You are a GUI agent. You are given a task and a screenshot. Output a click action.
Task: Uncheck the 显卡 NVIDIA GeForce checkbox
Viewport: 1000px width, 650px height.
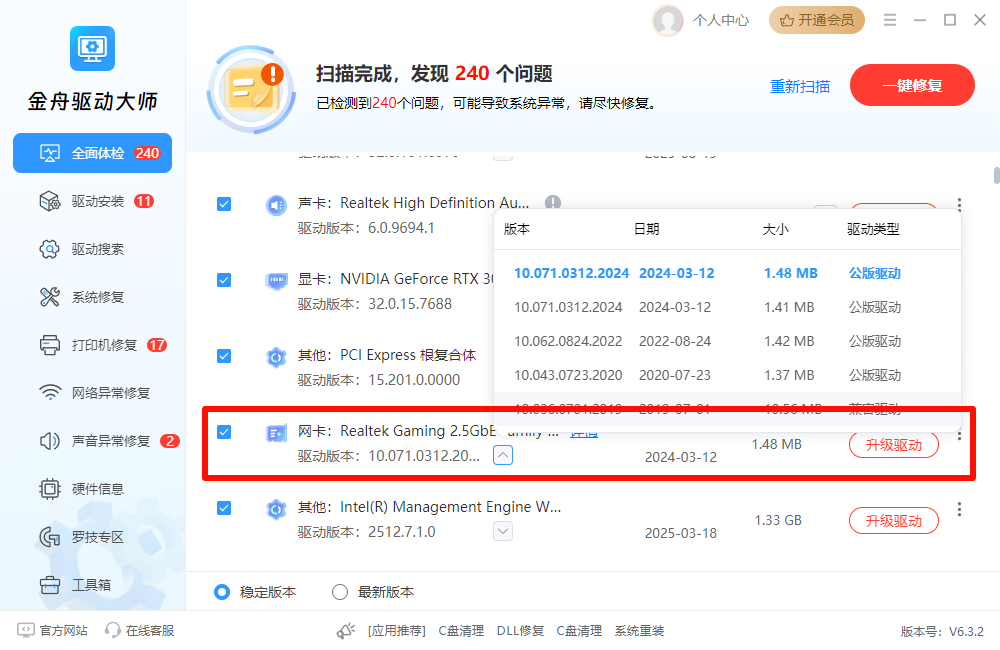point(224,280)
